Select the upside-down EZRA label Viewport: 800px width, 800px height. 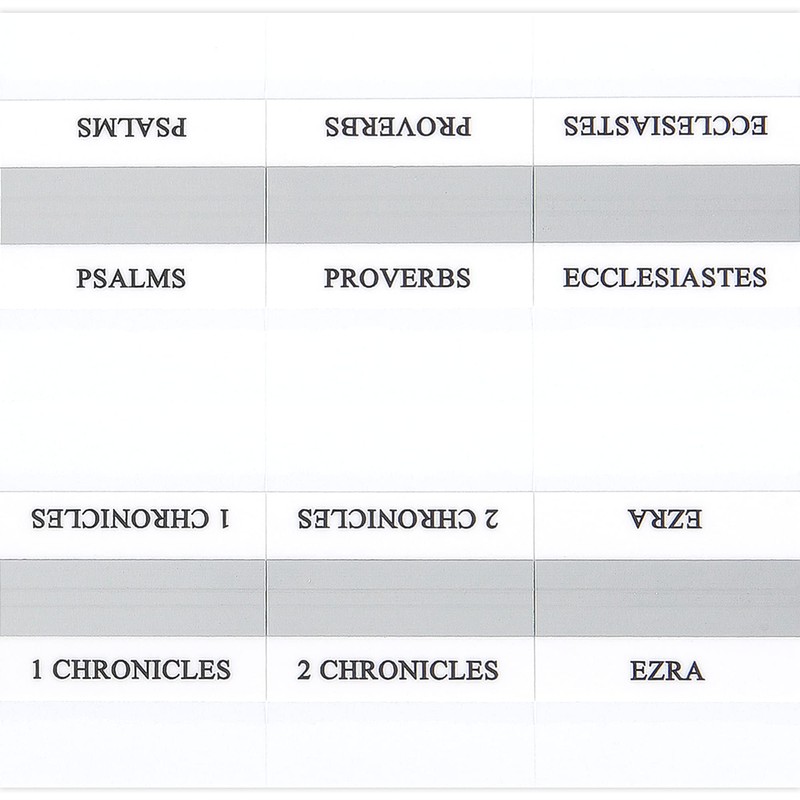[x=666, y=520]
